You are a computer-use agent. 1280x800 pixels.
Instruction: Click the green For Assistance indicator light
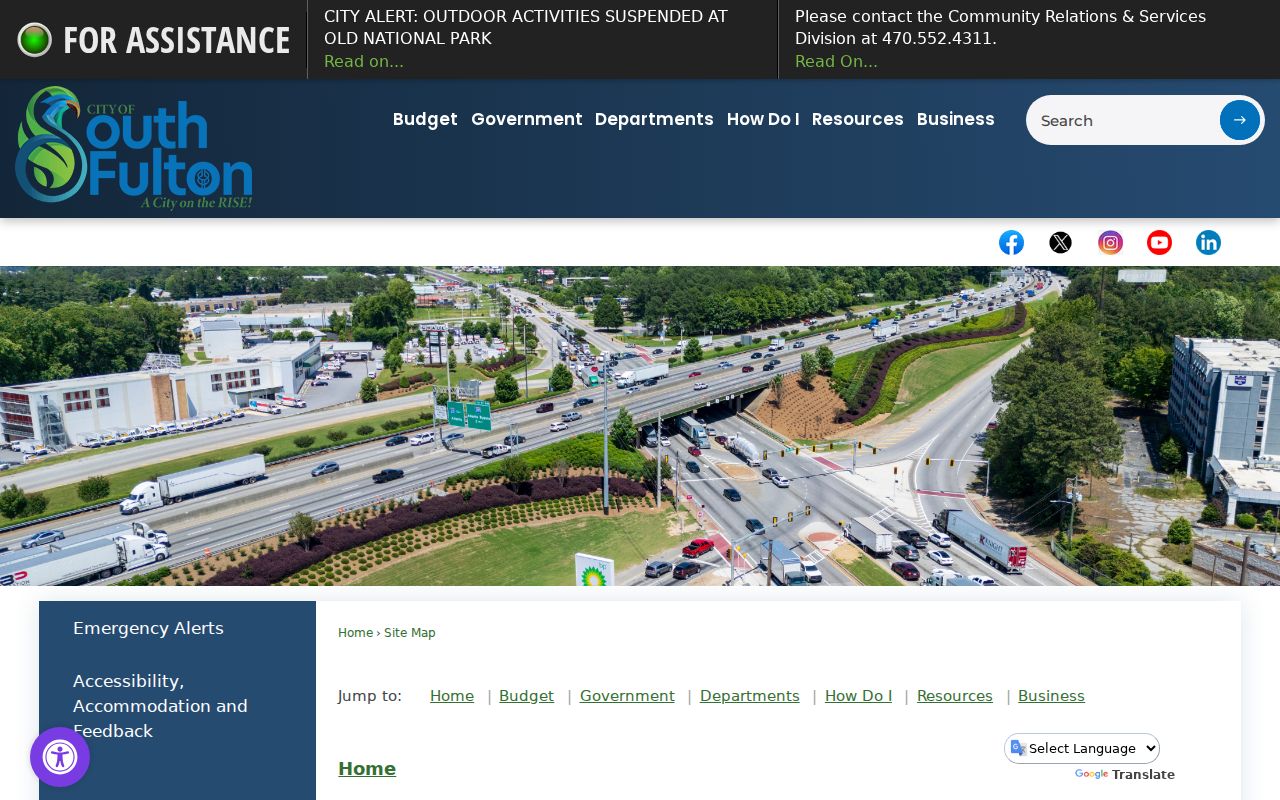[35, 40]
